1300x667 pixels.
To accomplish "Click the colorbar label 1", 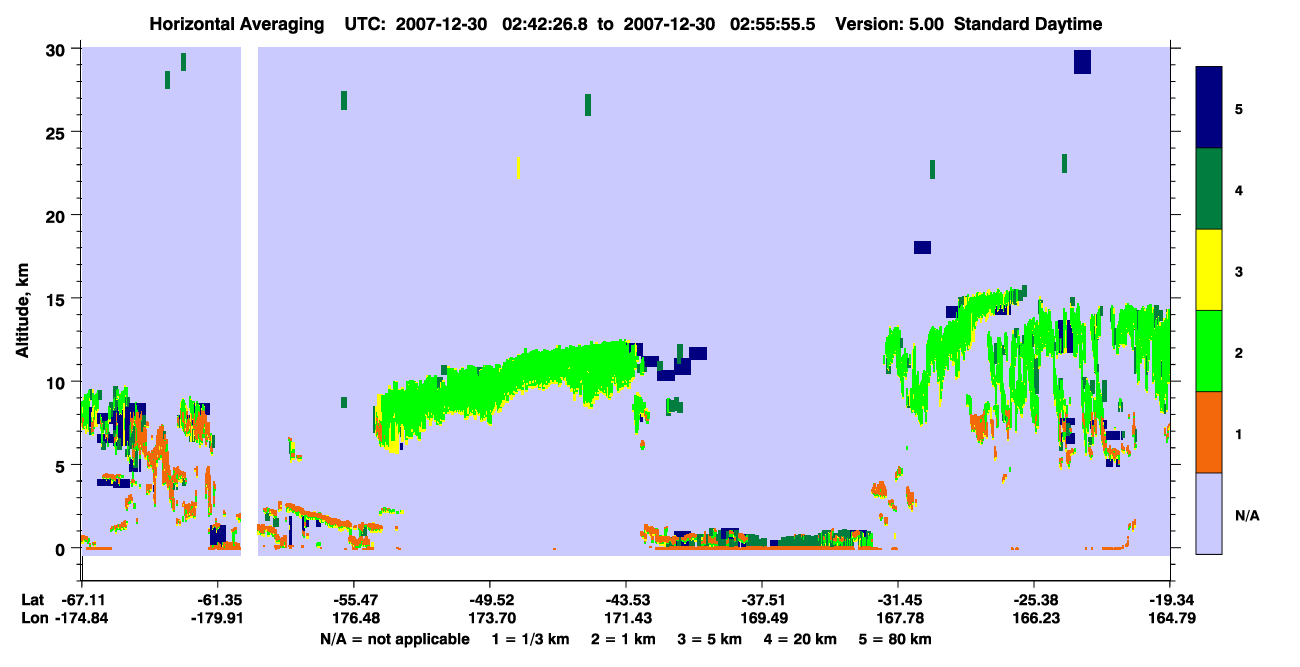I will click(x=1239, y=433).
